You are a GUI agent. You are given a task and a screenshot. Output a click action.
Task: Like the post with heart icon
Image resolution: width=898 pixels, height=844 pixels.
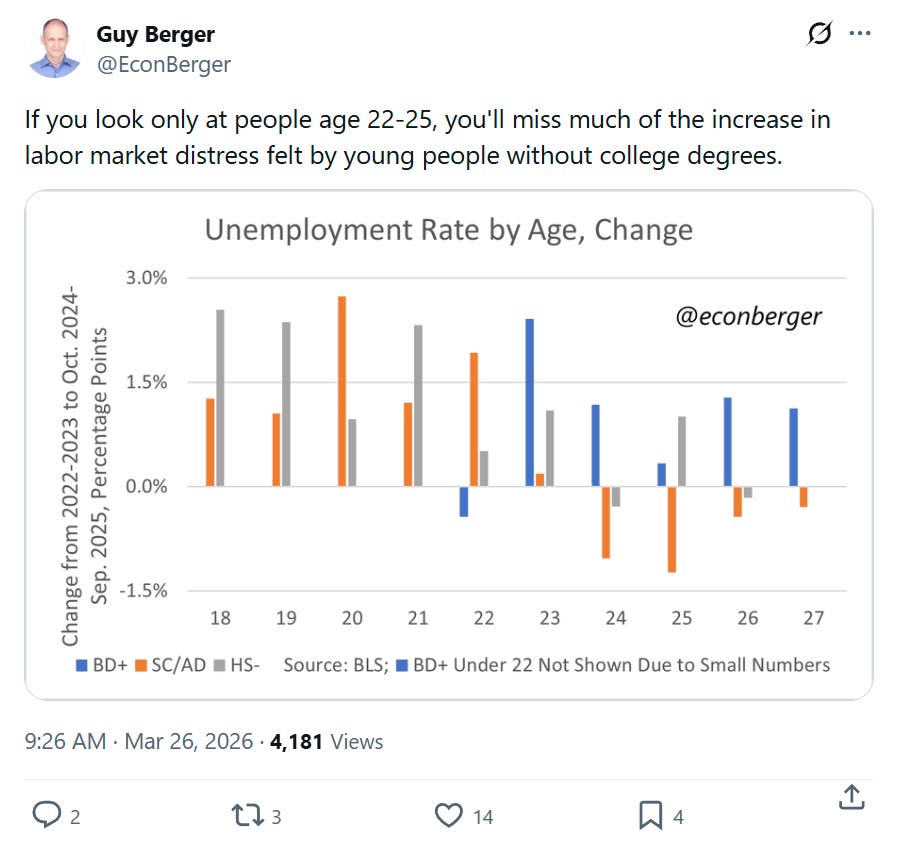click(448, 815)
